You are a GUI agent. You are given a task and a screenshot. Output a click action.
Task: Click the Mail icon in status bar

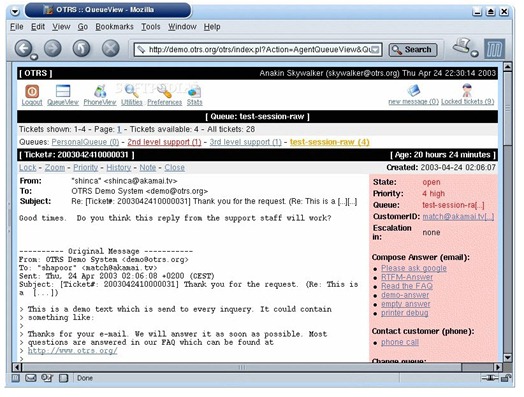(31, 378)
